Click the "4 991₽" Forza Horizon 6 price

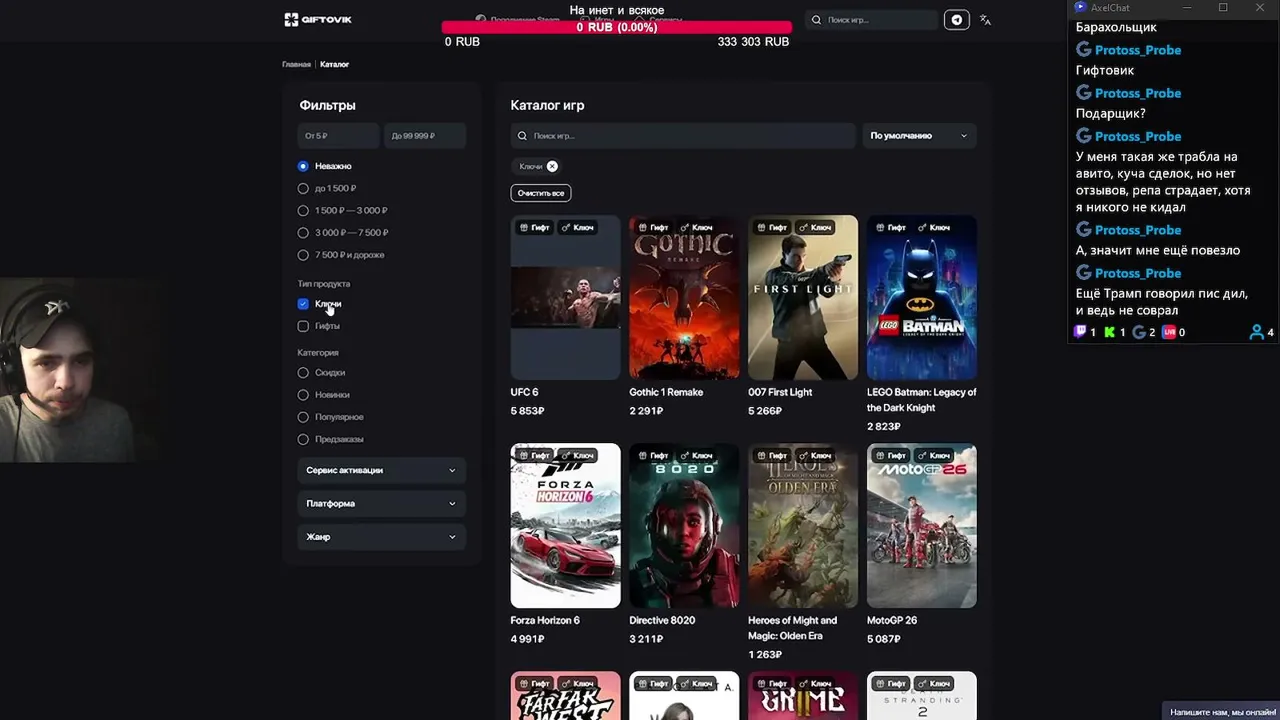527,639
